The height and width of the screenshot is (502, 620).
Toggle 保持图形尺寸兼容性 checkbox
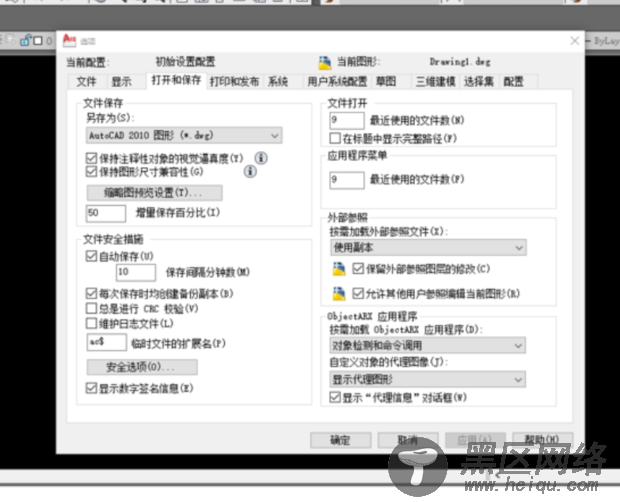pyautogui.click(x=91, y=172)
